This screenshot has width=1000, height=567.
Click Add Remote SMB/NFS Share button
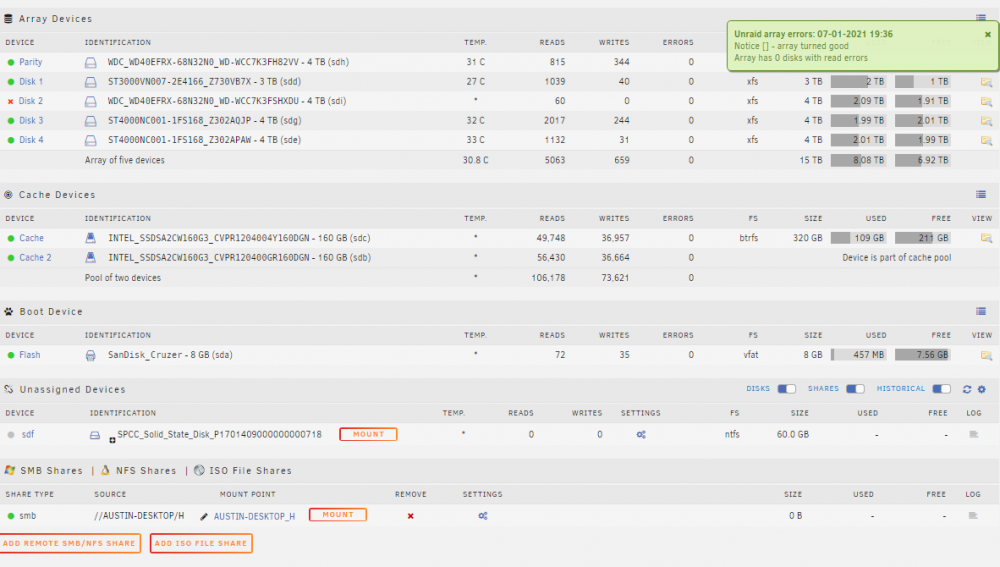(x=70, y=543)
